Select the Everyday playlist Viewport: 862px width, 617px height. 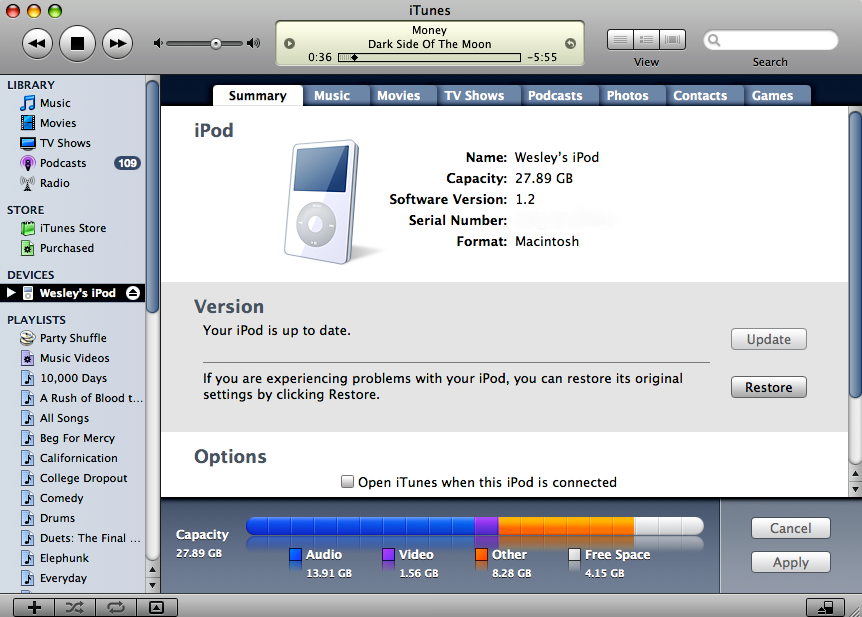pyautogui.click(x=73, y=579)
